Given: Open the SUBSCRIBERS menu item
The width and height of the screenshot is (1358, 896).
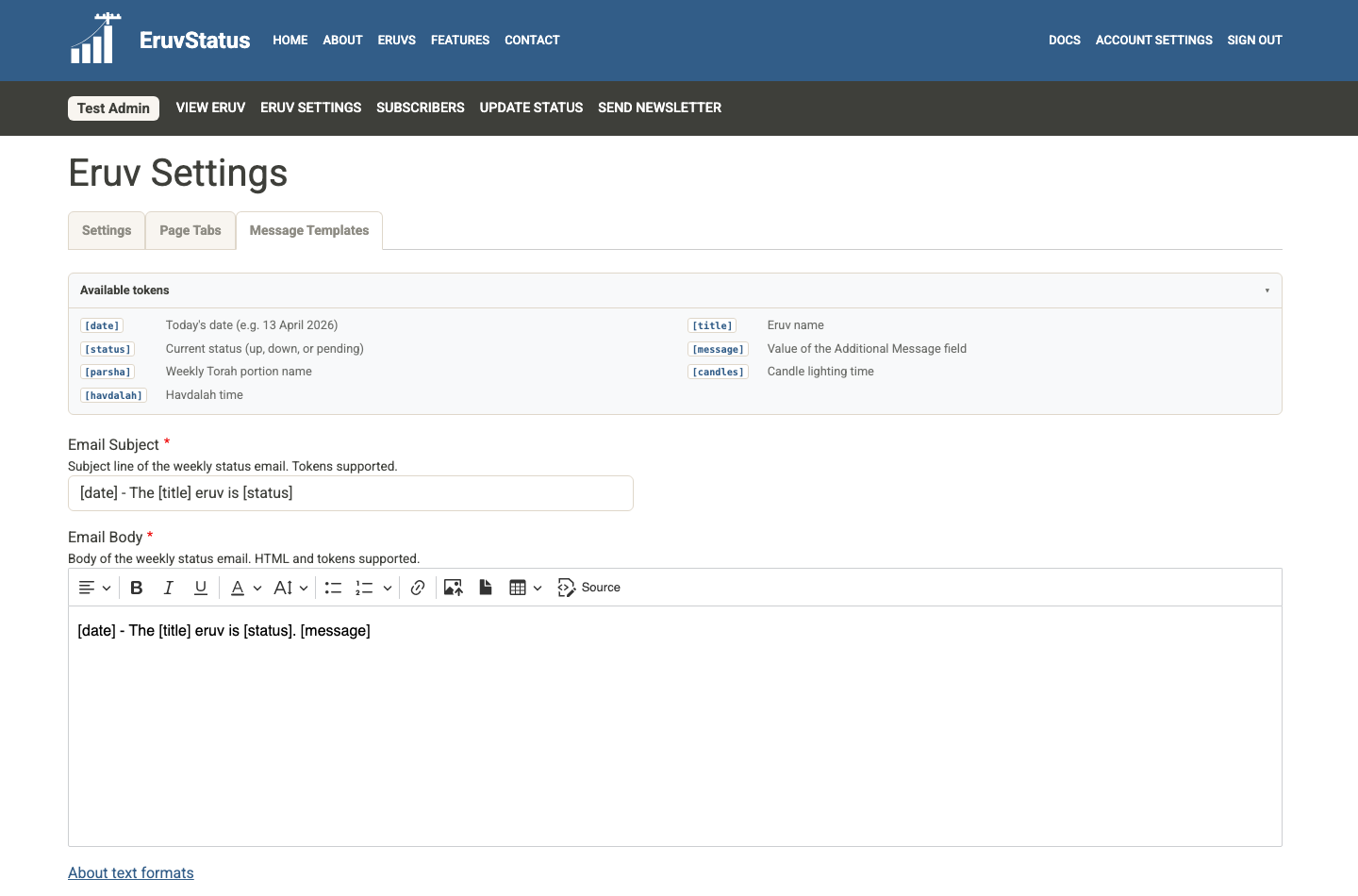Looking at the screenshot, I should point(420,108).
